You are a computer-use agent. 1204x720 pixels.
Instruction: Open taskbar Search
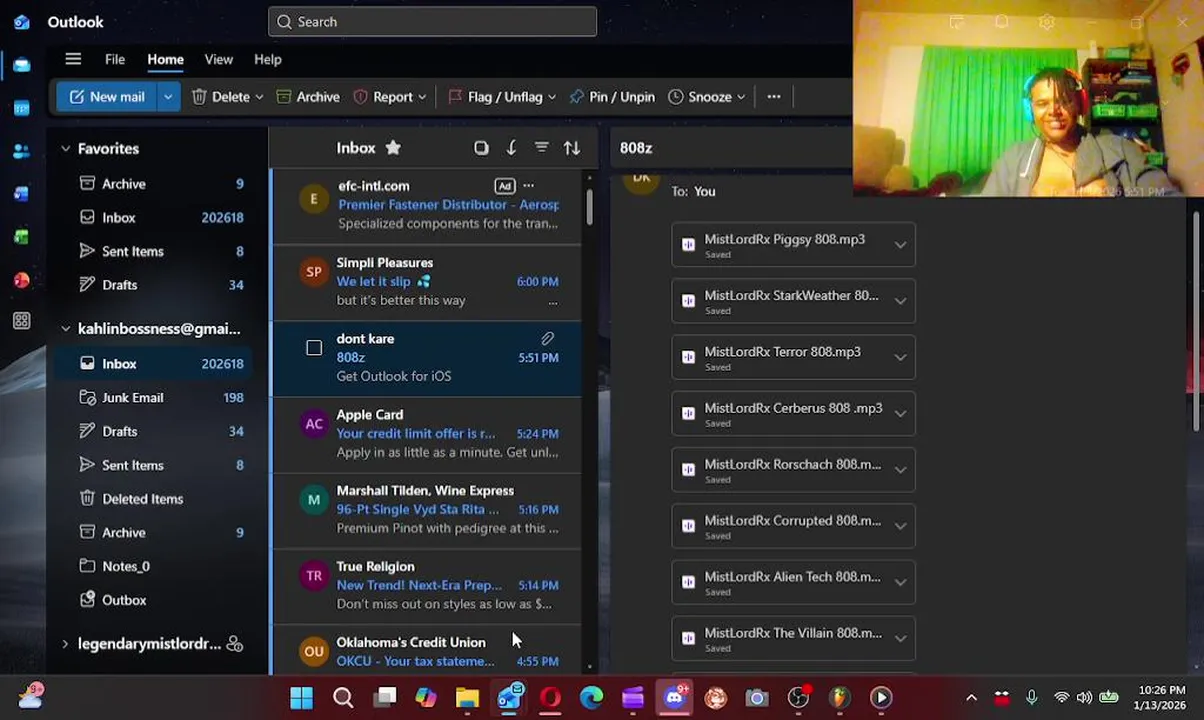click(343, 698)
